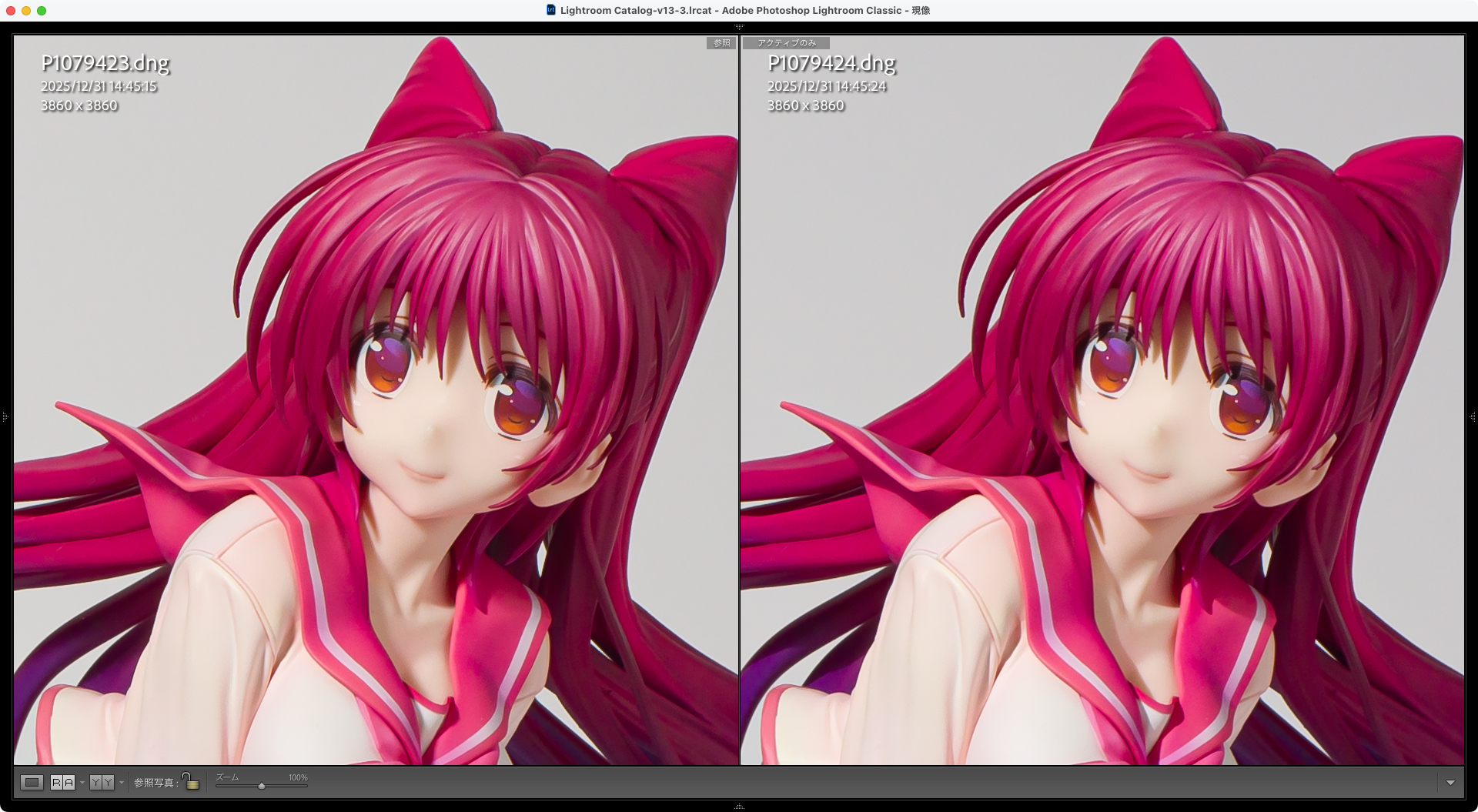Select the reference photo P1079423.dng image
This screenshot has height=812, width=1478.
(376, 400)
